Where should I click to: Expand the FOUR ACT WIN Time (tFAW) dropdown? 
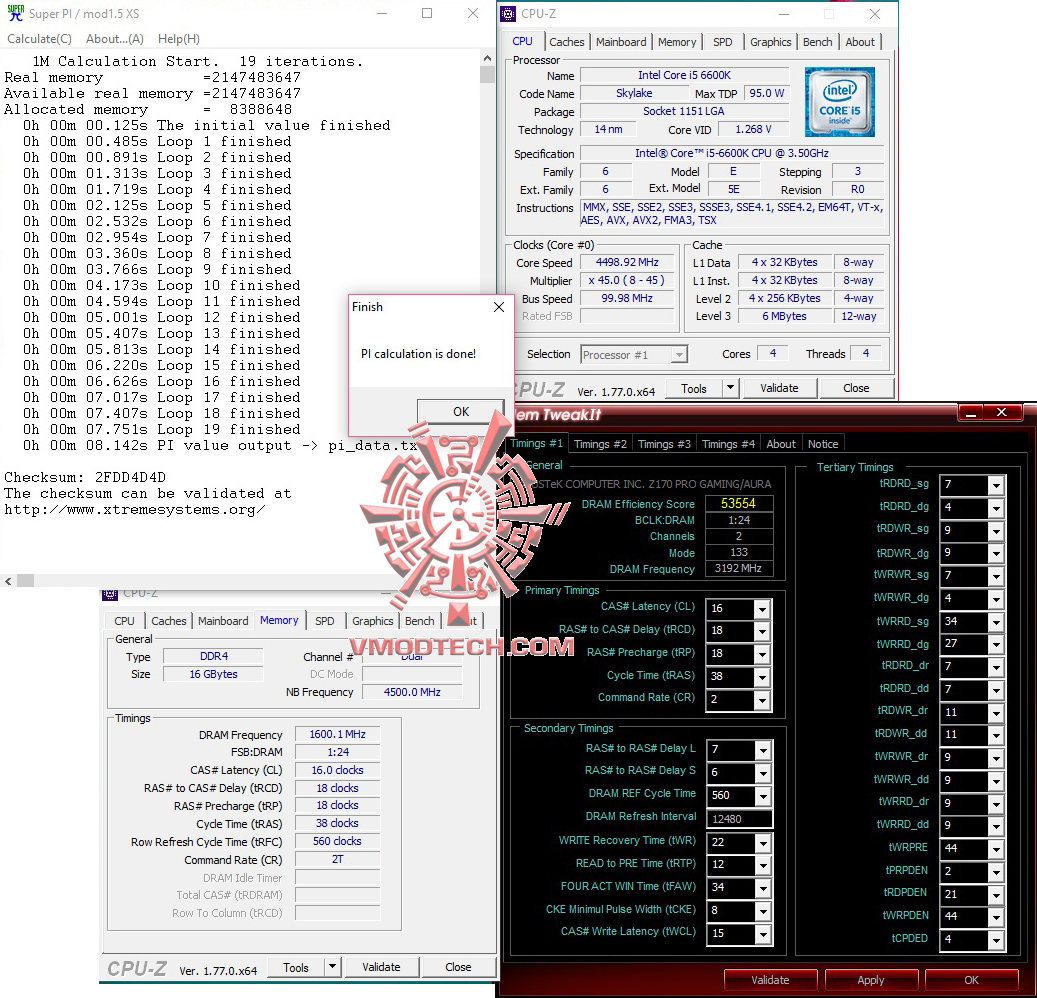coord(763,888)
